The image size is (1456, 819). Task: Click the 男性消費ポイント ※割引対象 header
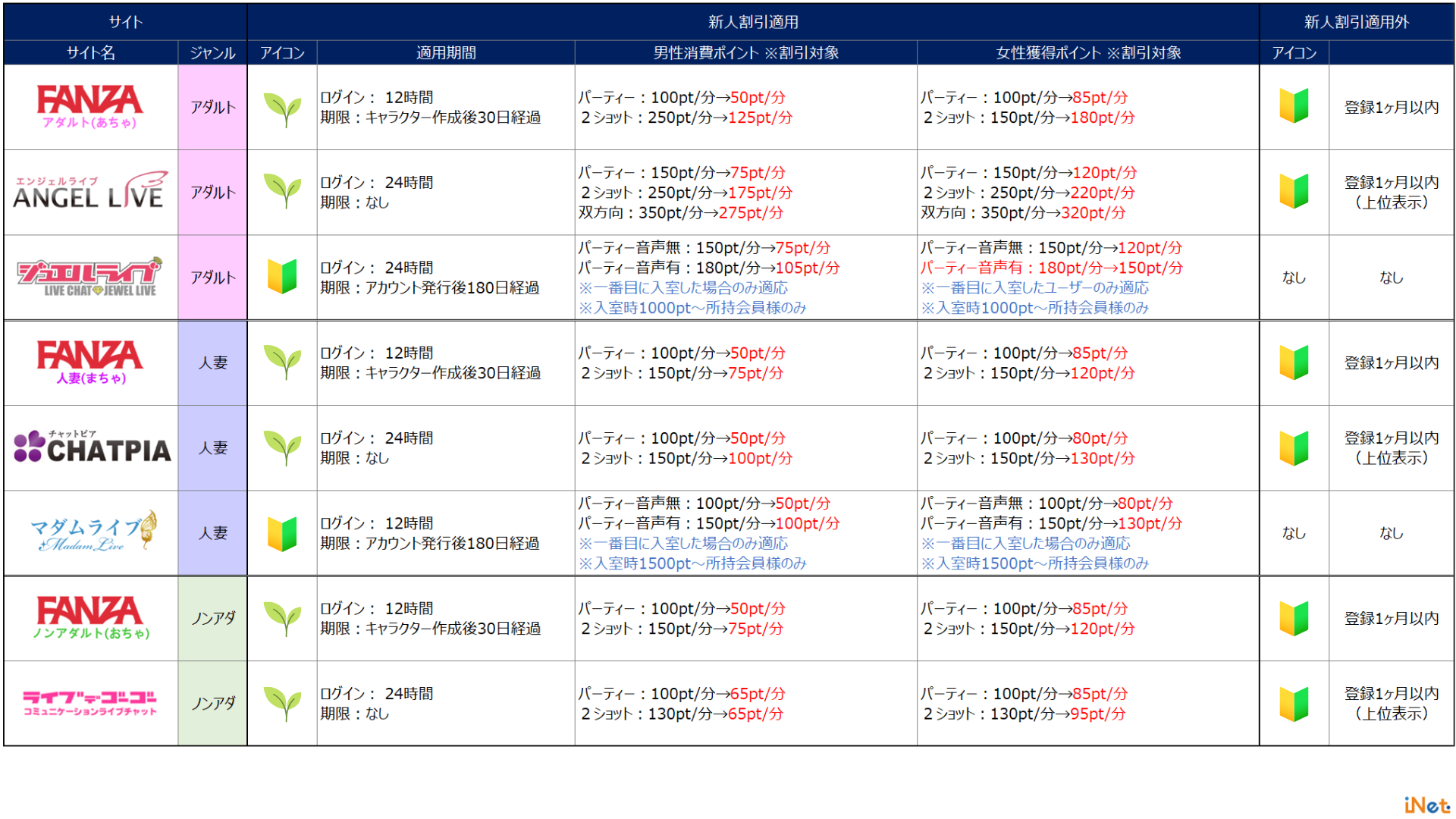pyautogui.click(x=746, y=52)
